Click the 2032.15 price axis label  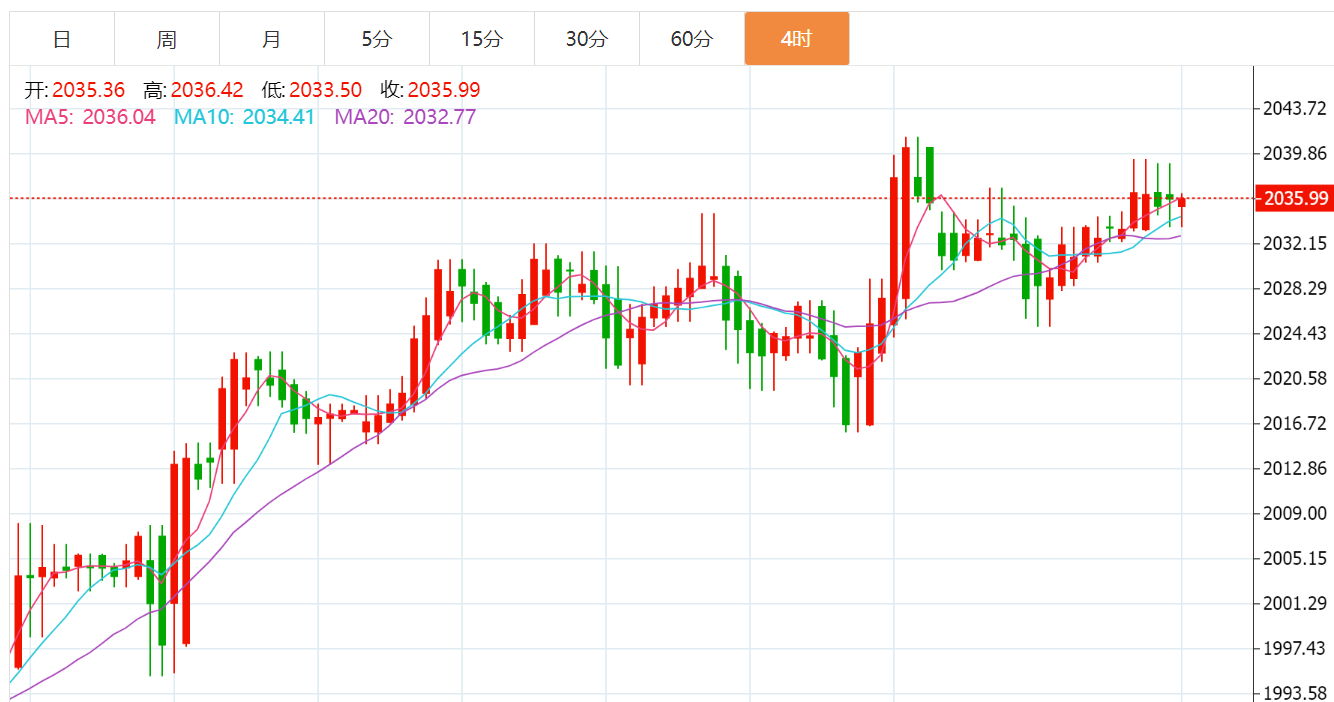click(1297, 244)
